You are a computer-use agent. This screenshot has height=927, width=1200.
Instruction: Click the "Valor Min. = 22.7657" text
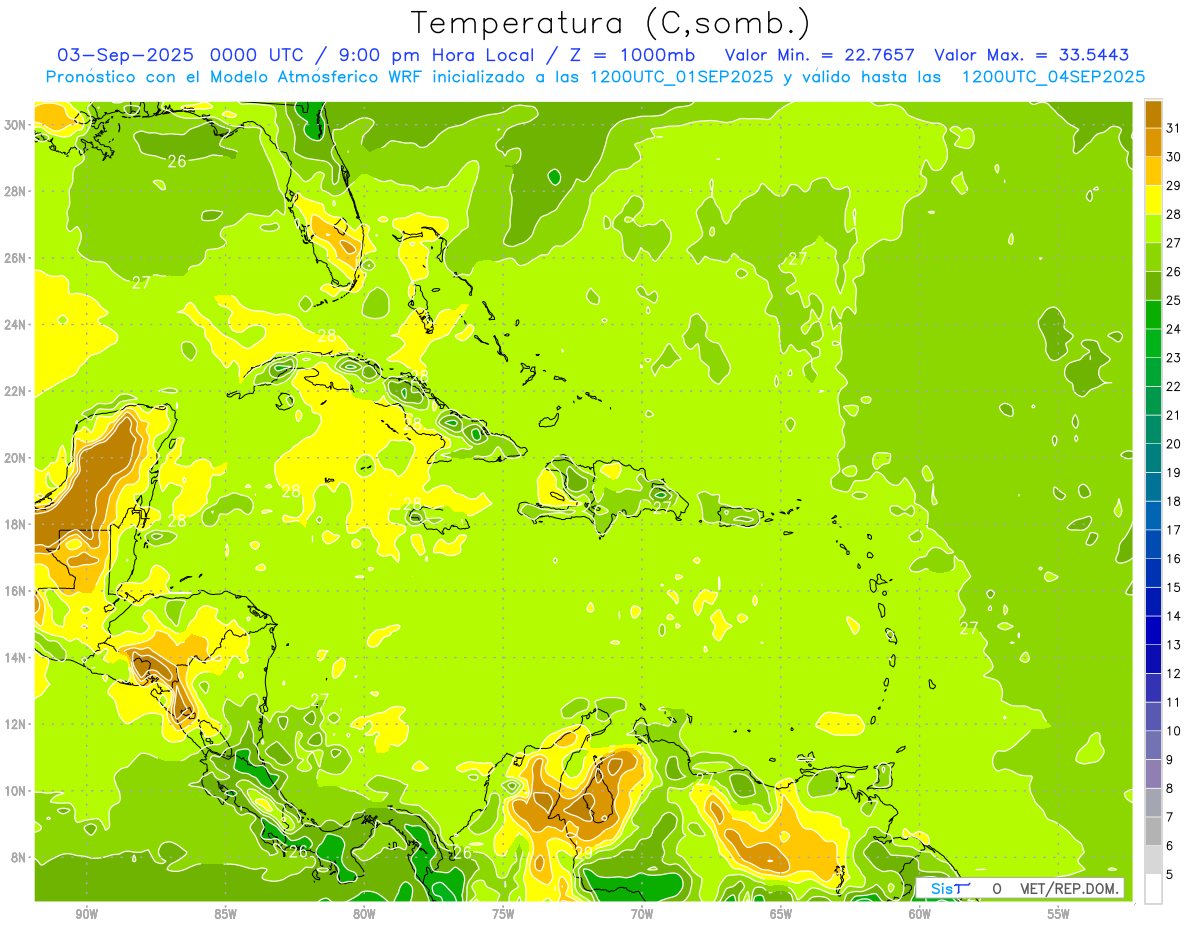(821, 55)
